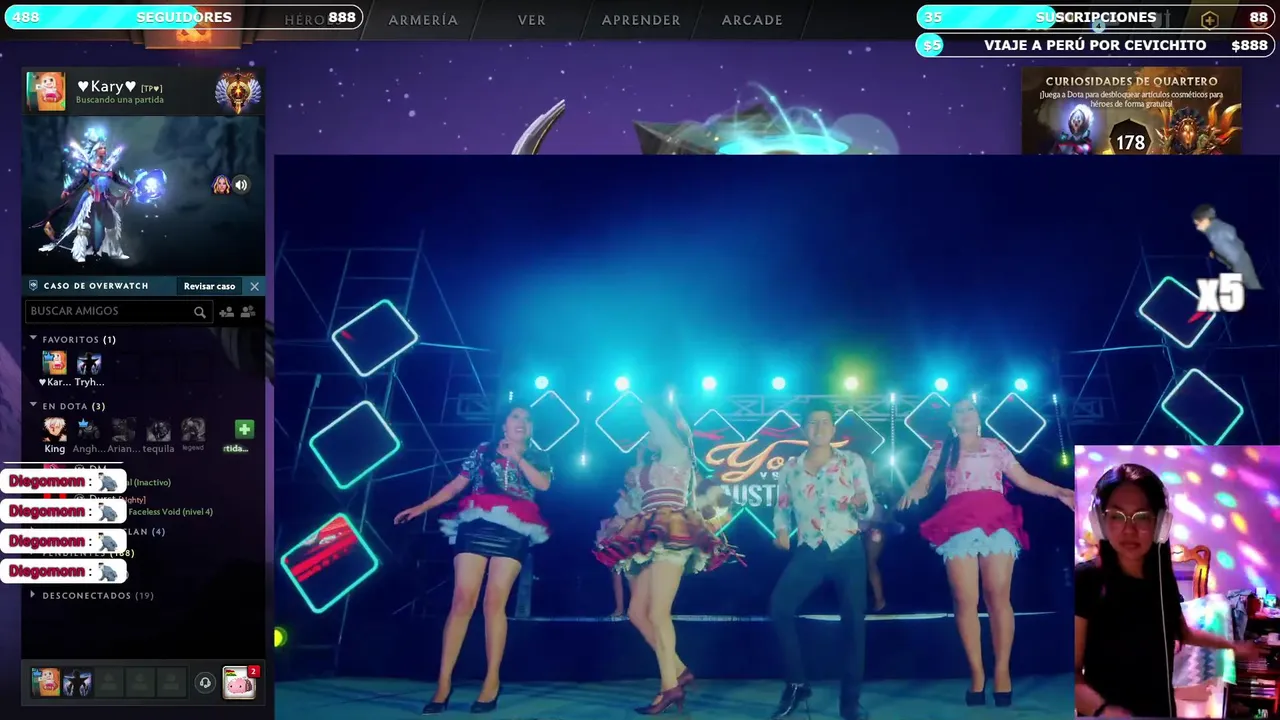Click the green plus party icon
This screenshot has height=720, width=1280.
pos(244,429)
